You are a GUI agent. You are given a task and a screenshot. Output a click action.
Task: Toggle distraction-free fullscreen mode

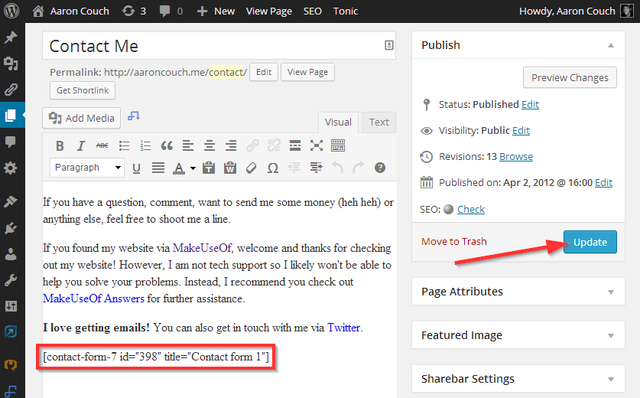[316, 146]
